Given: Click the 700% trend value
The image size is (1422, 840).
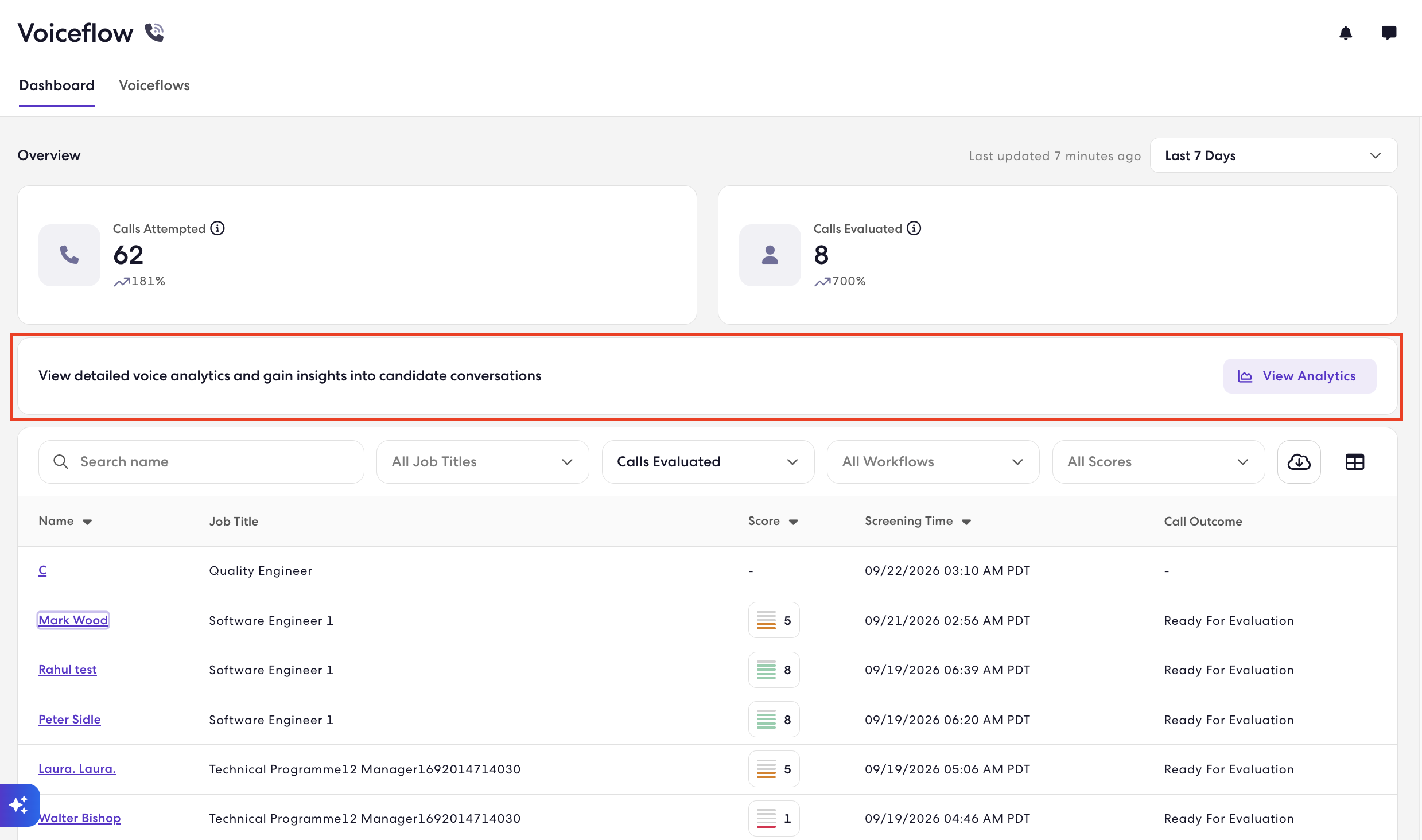Looking at the screenshot, I should 849,281.
